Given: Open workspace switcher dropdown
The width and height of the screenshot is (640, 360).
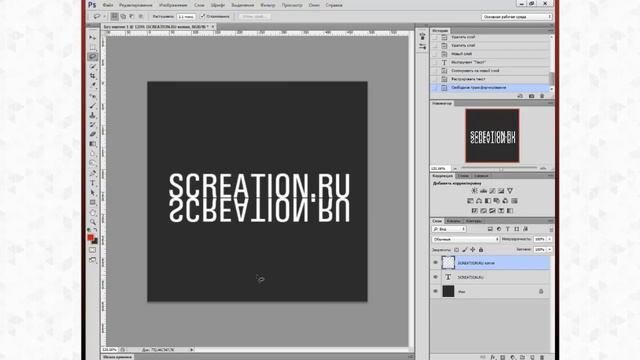Looking at the screenshot, I should (516, 17).
